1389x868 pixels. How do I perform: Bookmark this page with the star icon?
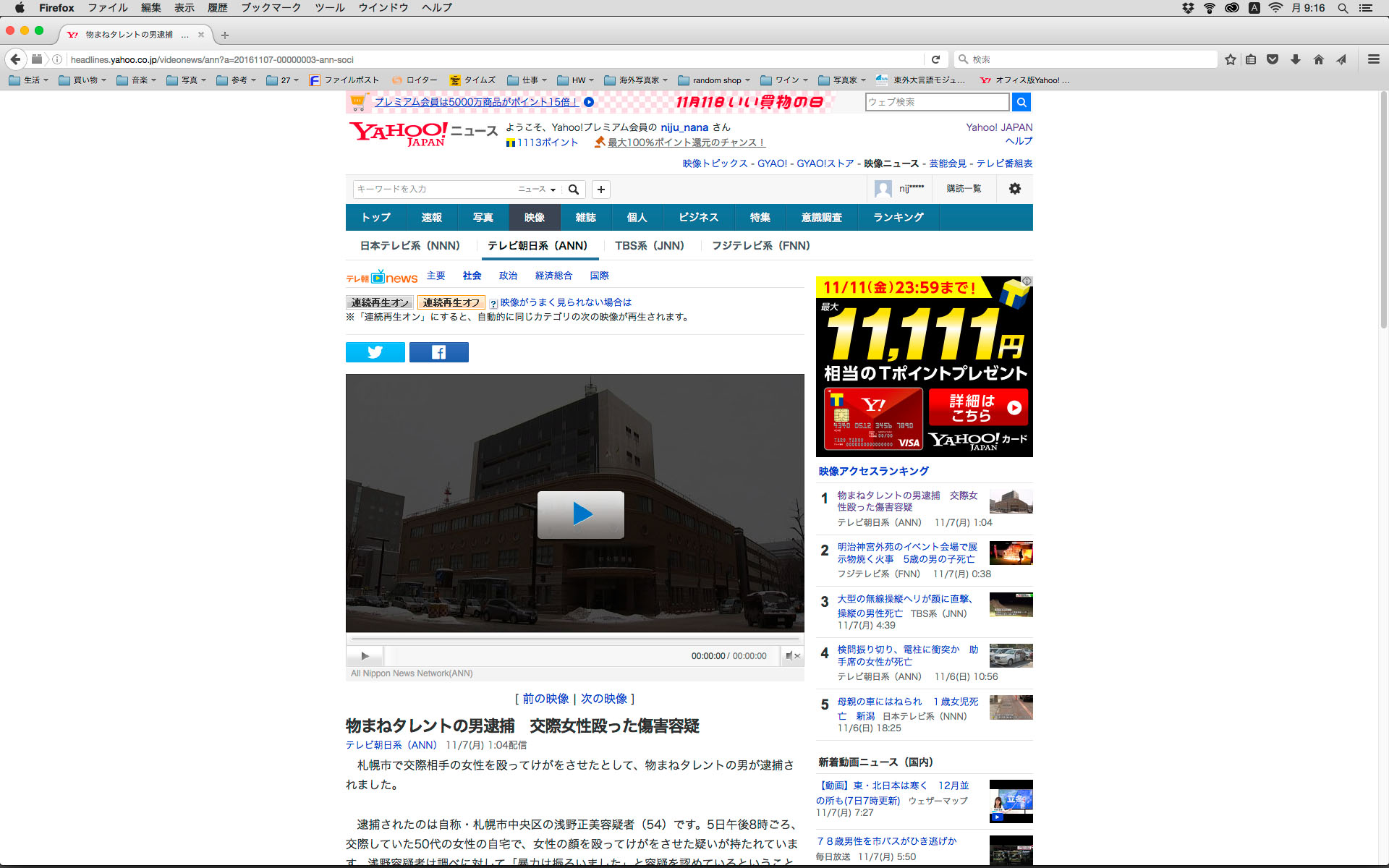(1230, 59)
